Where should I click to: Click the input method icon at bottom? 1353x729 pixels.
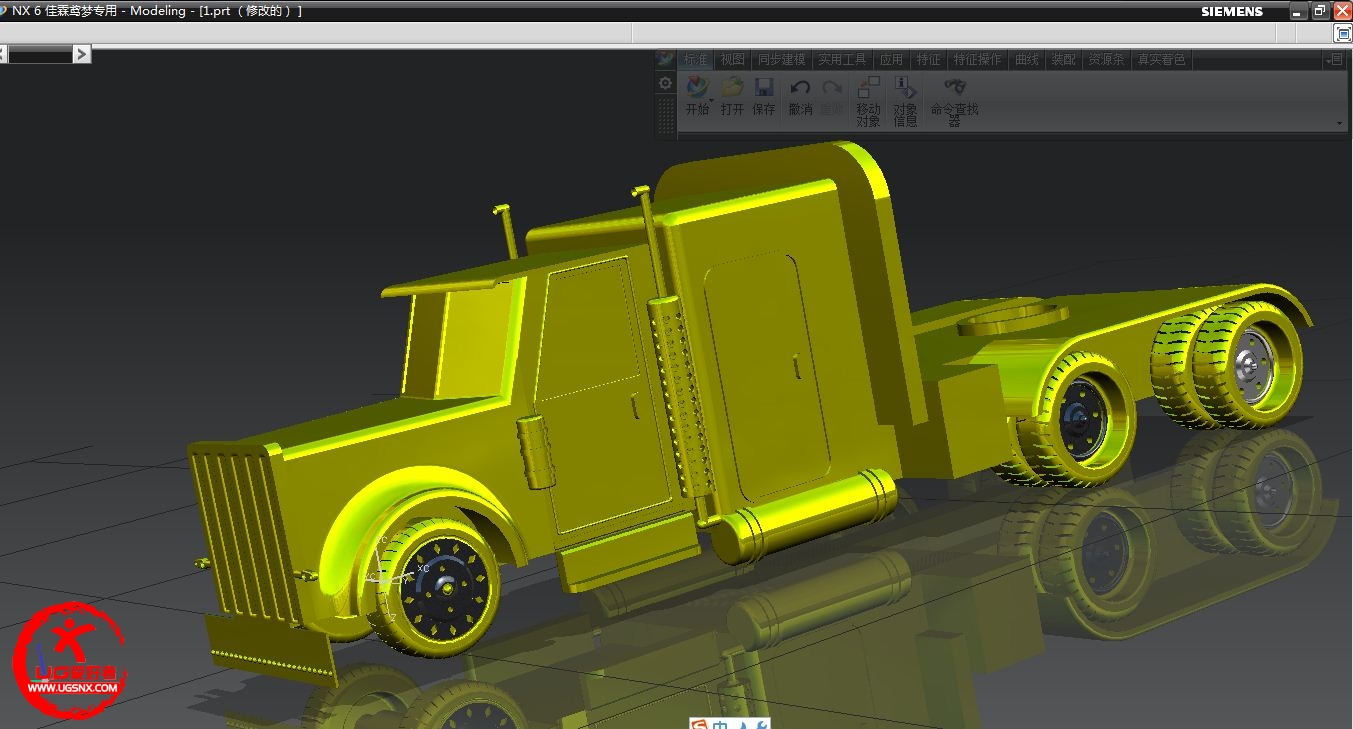(700, 724)
